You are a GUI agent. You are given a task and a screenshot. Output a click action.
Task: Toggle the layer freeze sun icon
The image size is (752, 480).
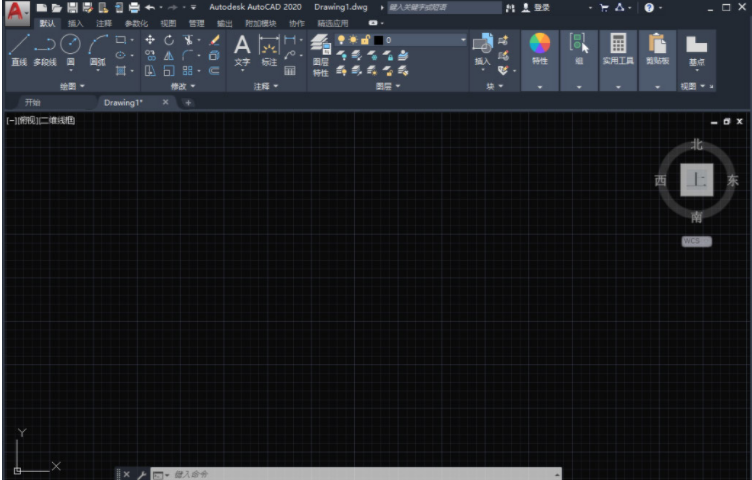click(x=353, y=39)
